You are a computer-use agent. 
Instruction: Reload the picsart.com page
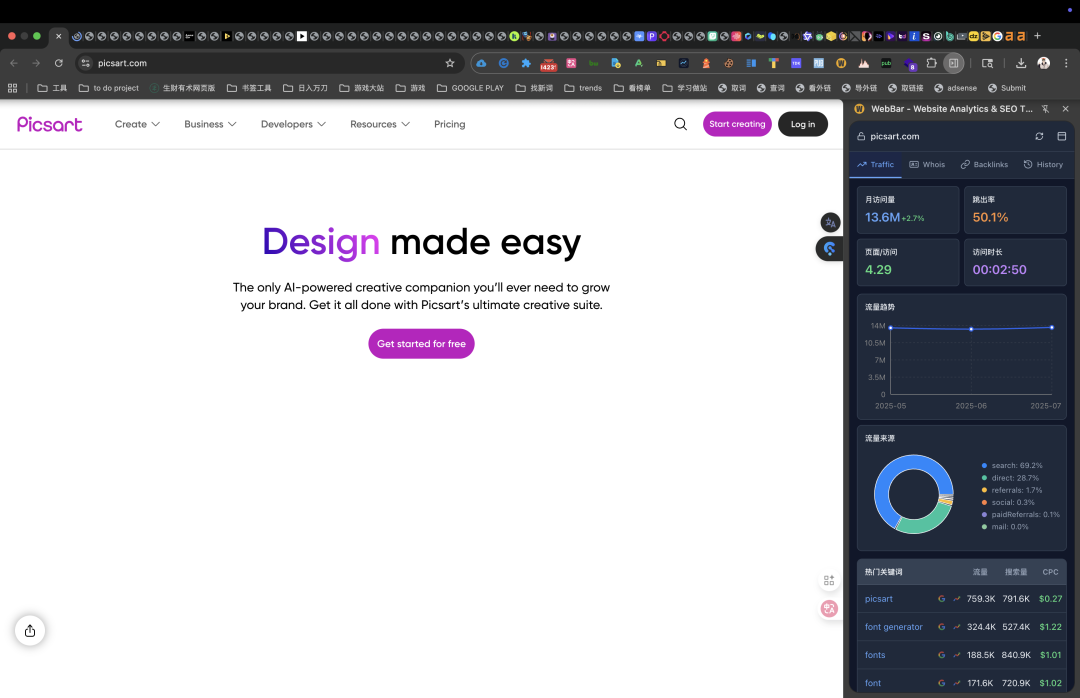(59, 63)
